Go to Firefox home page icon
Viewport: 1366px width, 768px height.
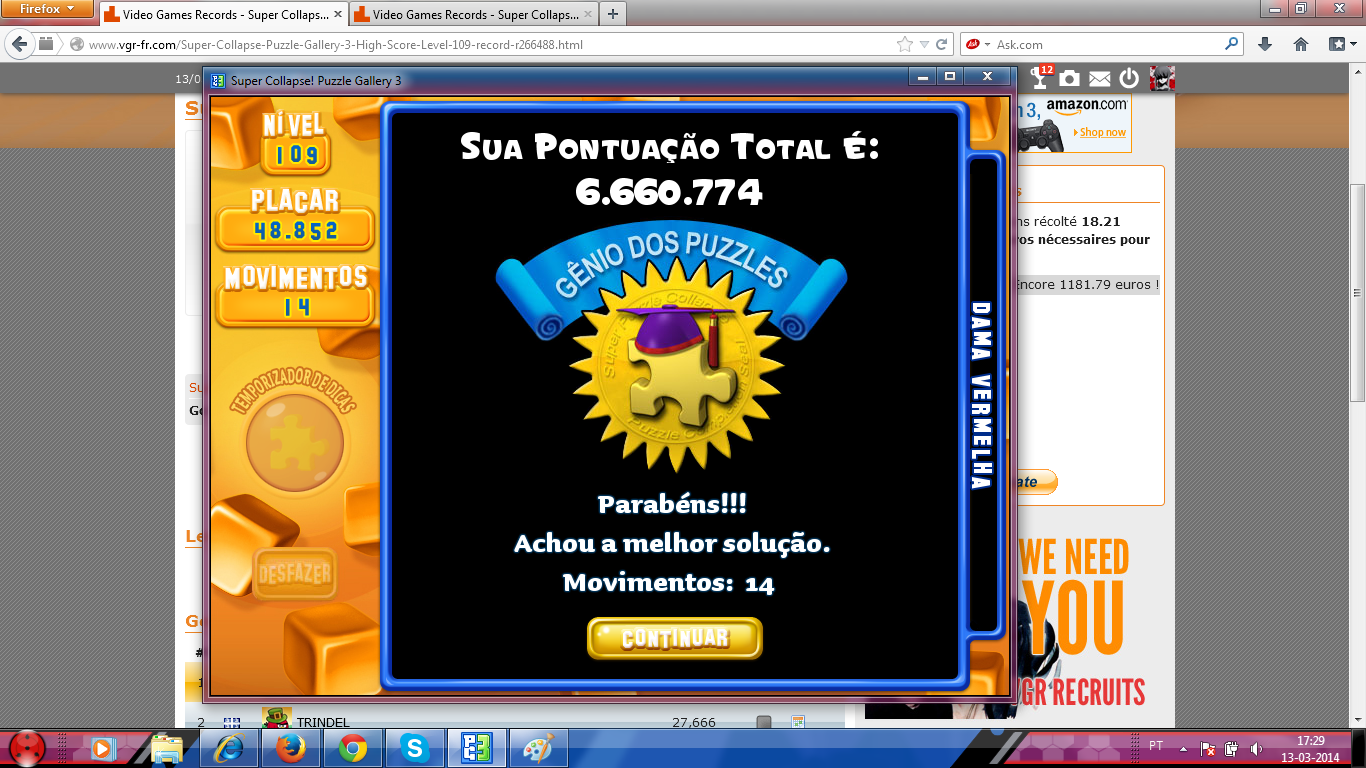[x=1301, y=44]
